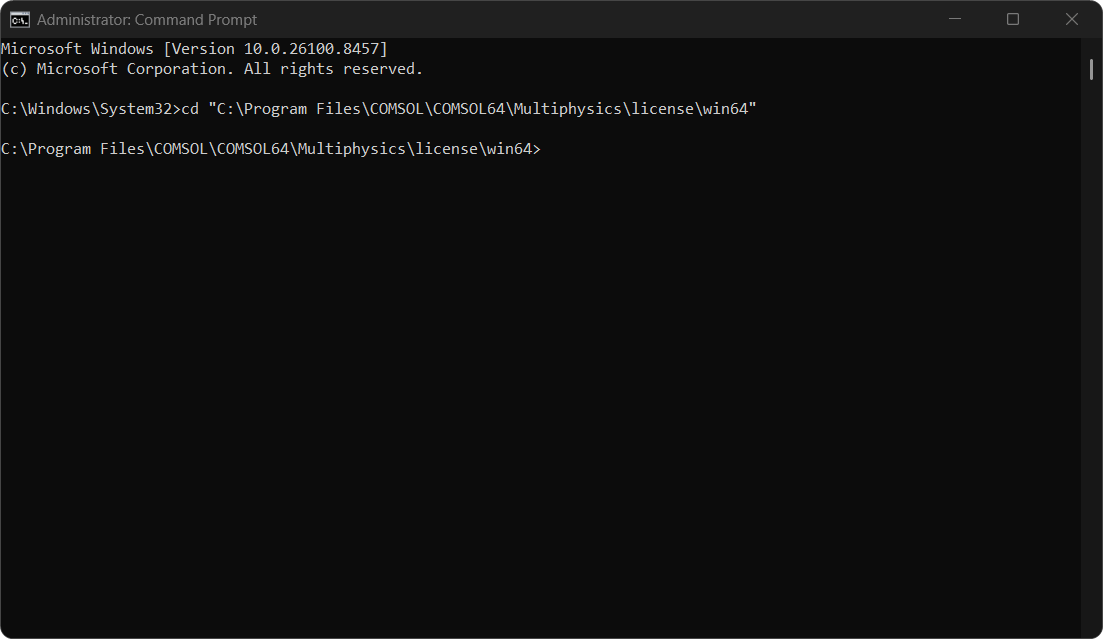Click 'Multiphysics' in the current prompt path
Screen dimensions: 1103x639
pos(352,149)
